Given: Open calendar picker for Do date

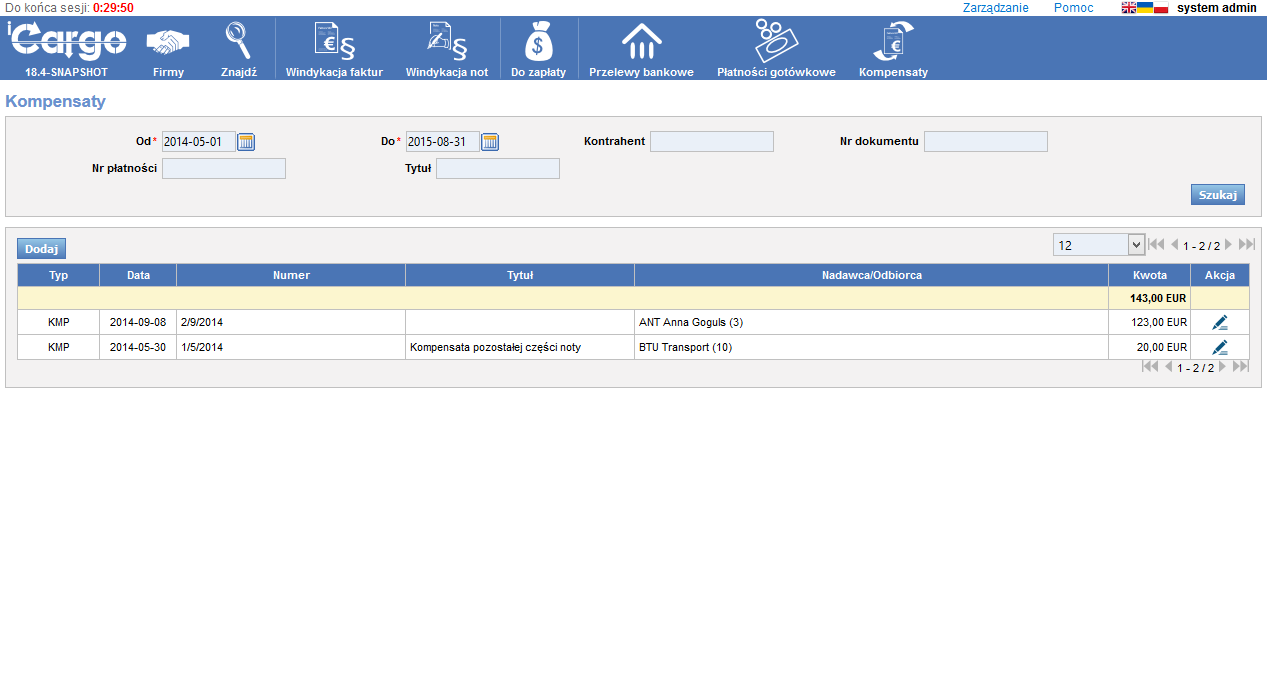Looking at the screenshot, I should [x=490, y=142].
